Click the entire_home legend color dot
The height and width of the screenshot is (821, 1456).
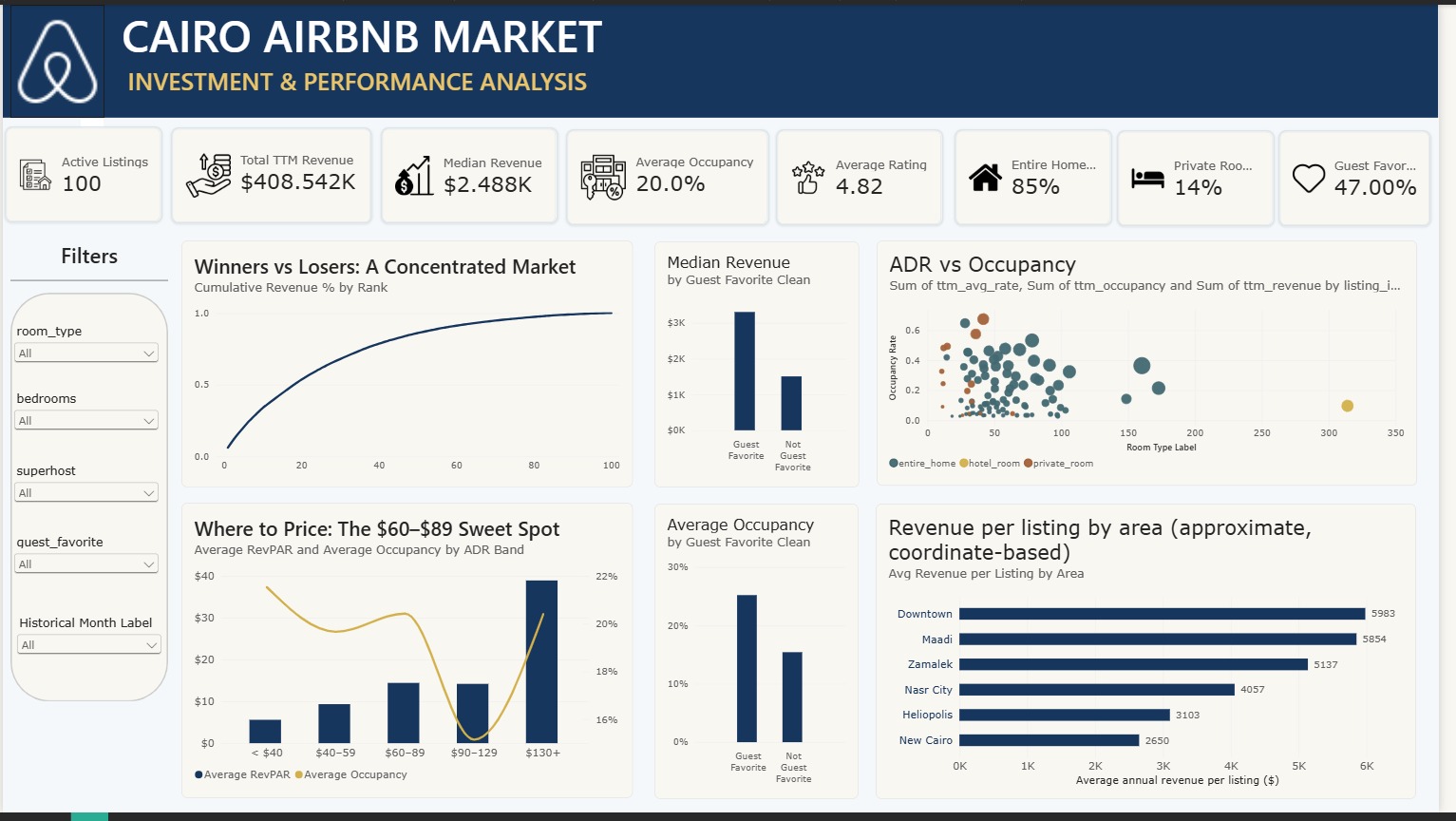[894, 464]
